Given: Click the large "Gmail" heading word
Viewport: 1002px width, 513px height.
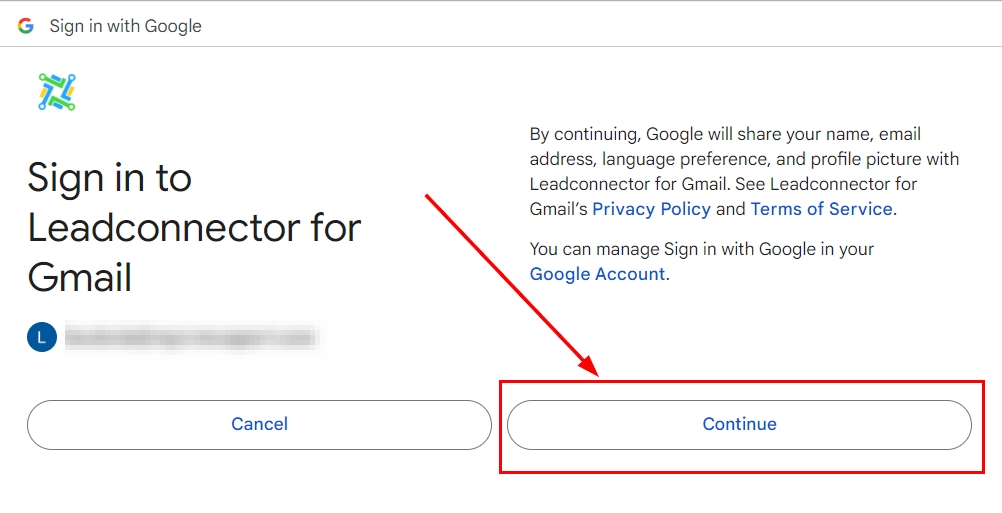Looking at the screenshot, I should coord(80,277).
